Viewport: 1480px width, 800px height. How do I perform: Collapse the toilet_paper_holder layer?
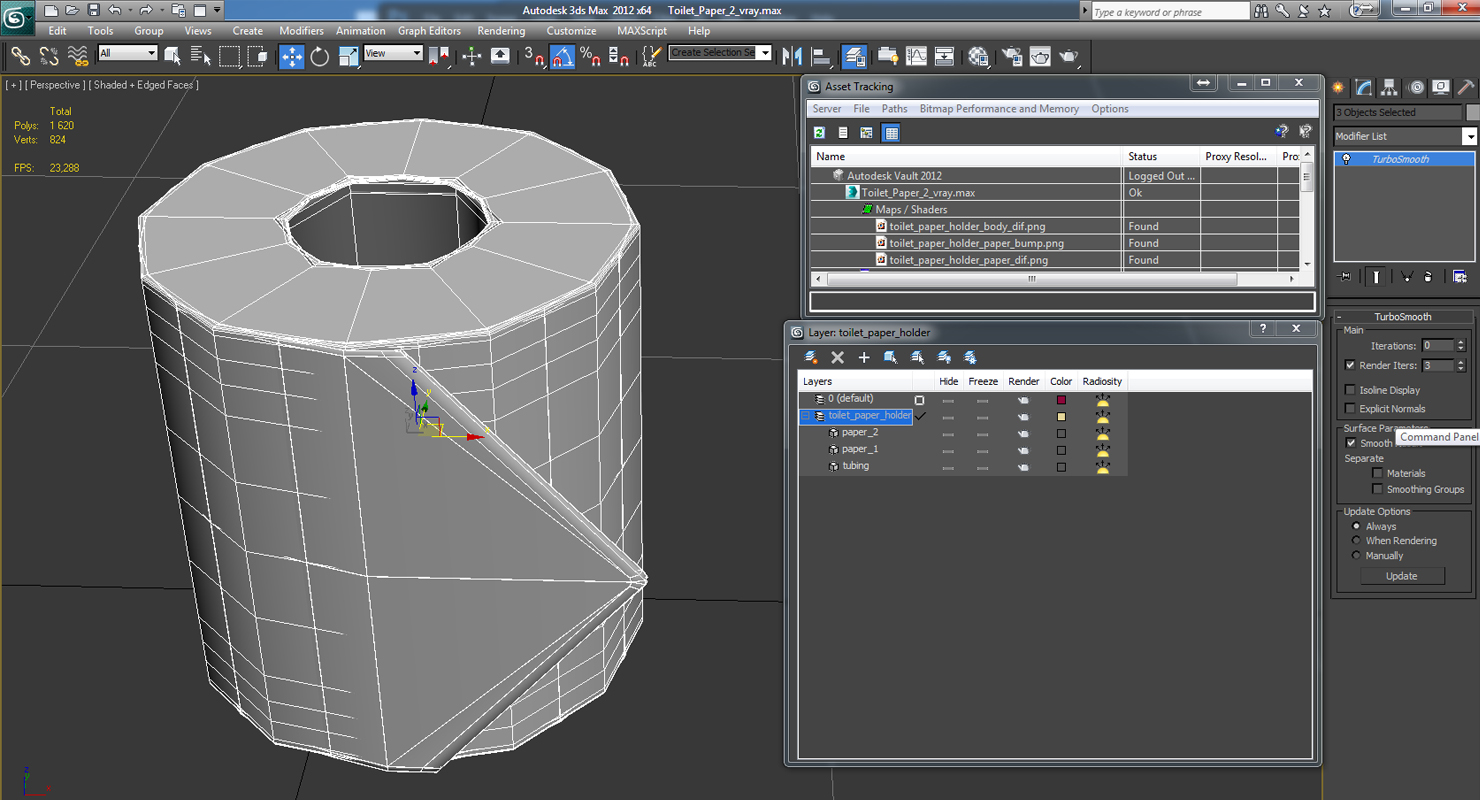coord(806,416)
